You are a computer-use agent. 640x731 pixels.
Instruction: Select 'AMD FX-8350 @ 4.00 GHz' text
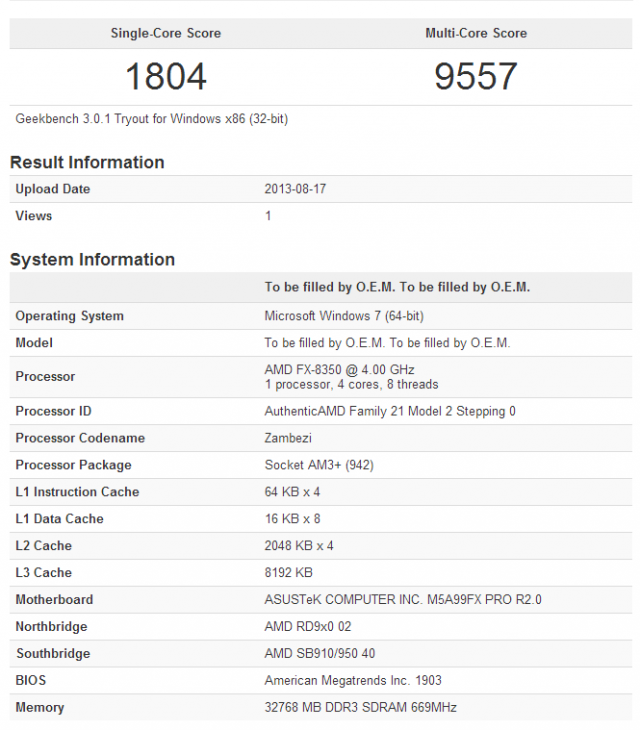point(339,370)
